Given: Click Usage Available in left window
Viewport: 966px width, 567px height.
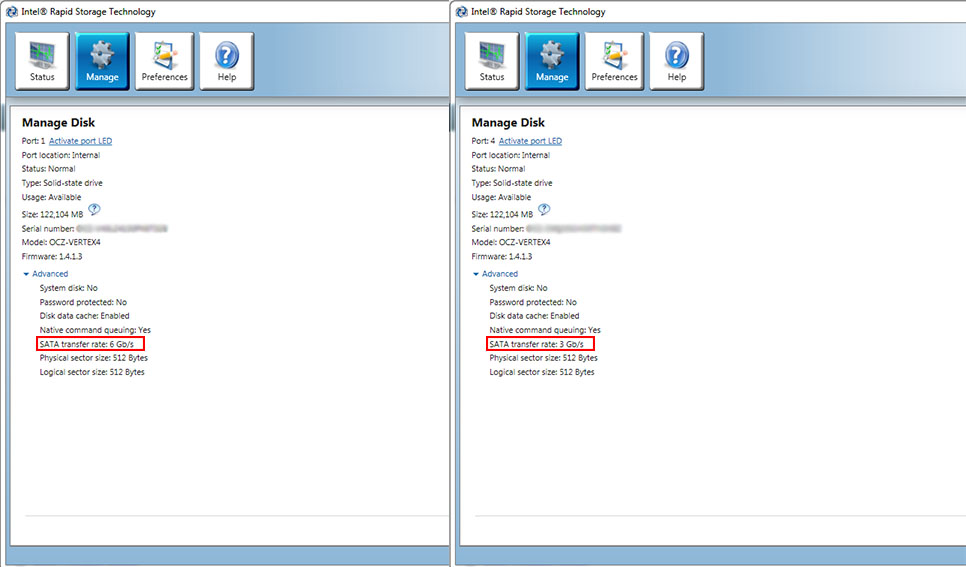Looking at the screenshot, I should click(x=52, y=197).
